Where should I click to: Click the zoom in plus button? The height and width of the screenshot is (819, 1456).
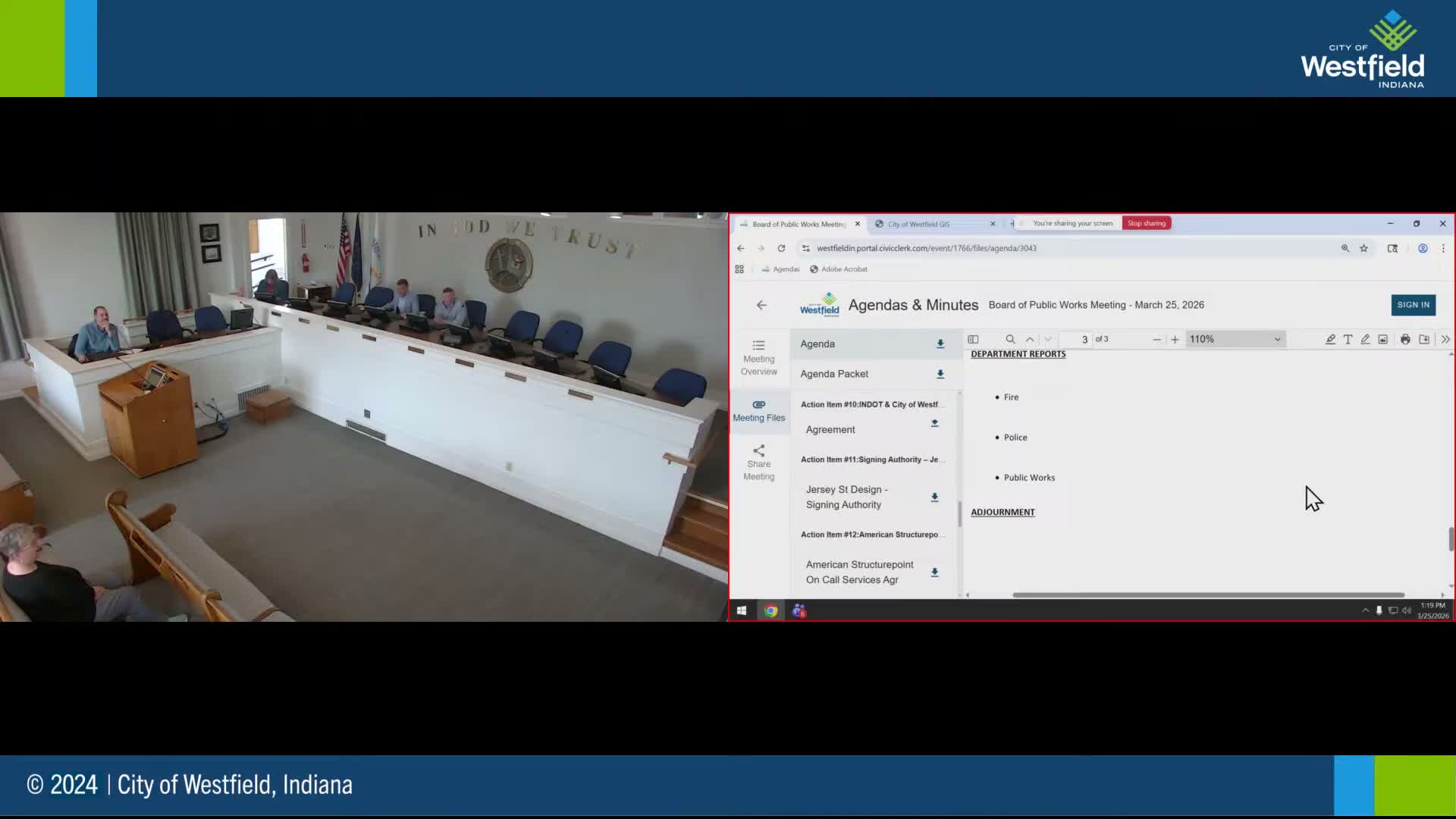(1175, 339)
